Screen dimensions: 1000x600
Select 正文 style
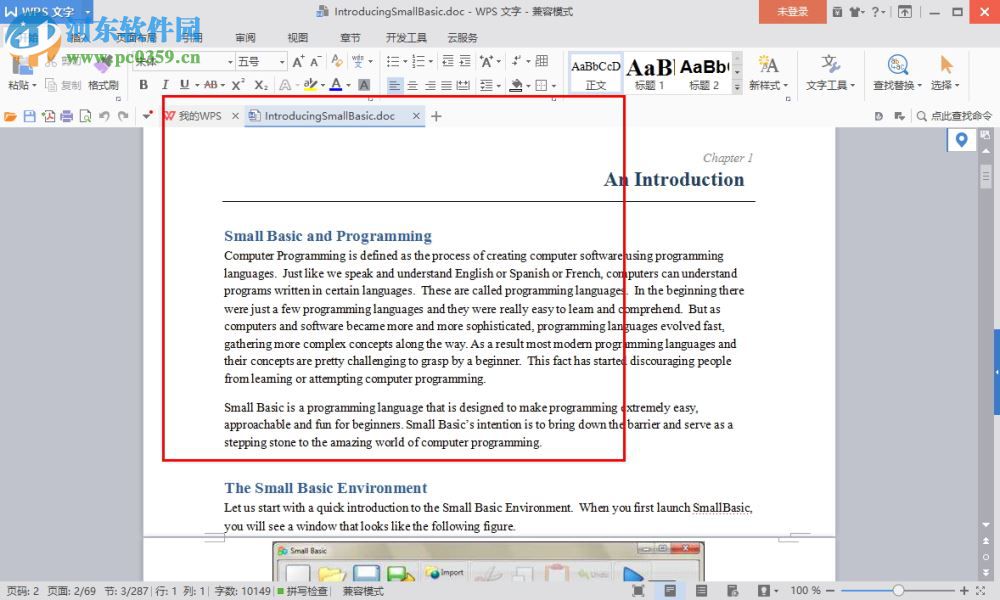596,73
